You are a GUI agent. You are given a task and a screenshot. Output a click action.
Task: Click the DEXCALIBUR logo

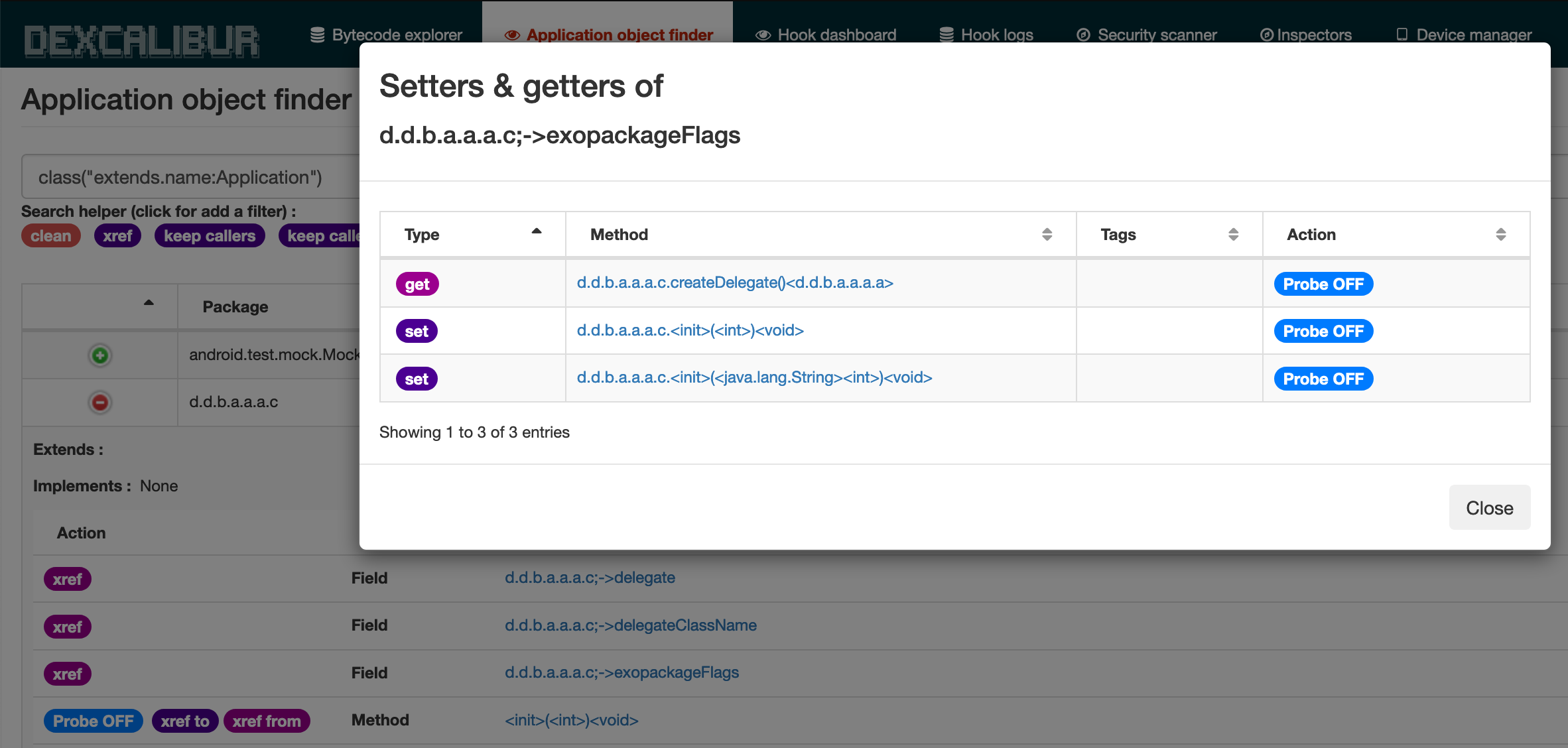pos(141,40)
